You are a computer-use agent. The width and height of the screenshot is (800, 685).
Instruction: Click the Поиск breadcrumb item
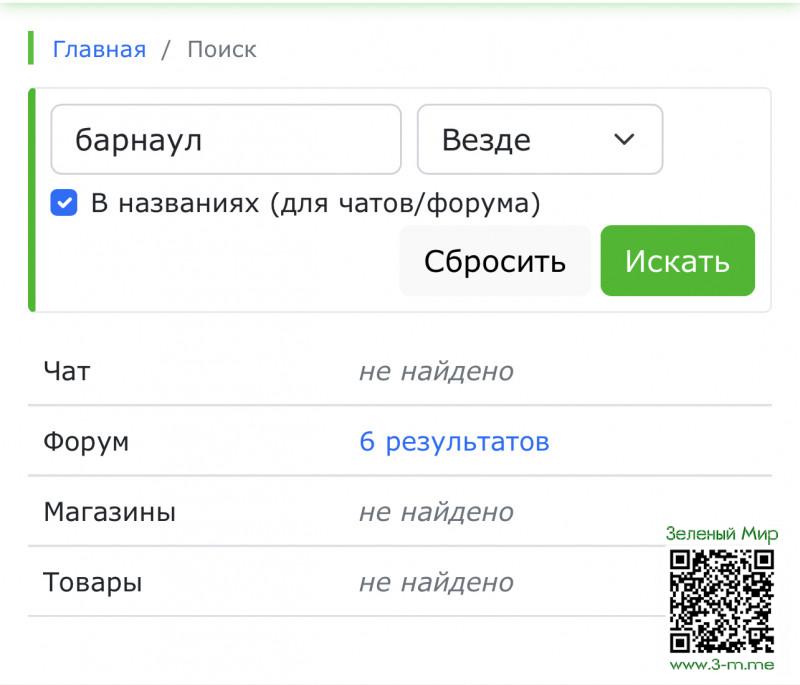[x=222, y=49]
